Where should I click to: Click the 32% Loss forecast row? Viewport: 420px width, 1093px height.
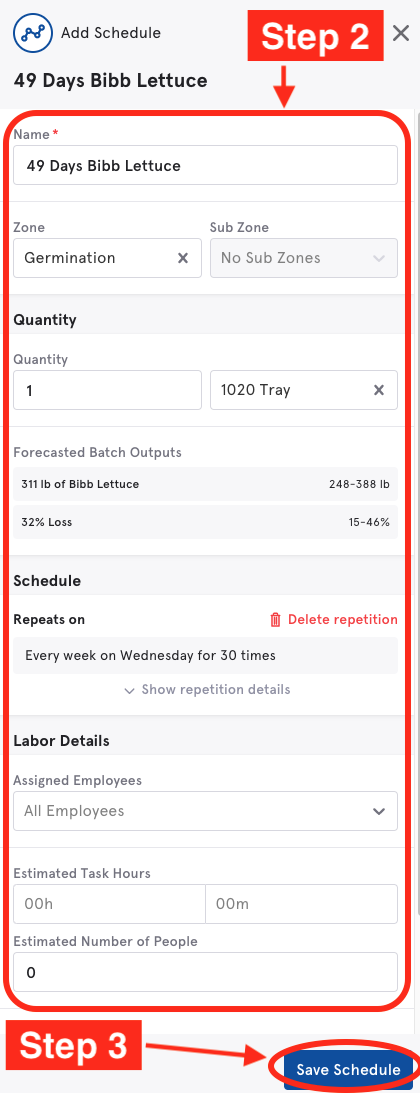click(x=205, y=522)
